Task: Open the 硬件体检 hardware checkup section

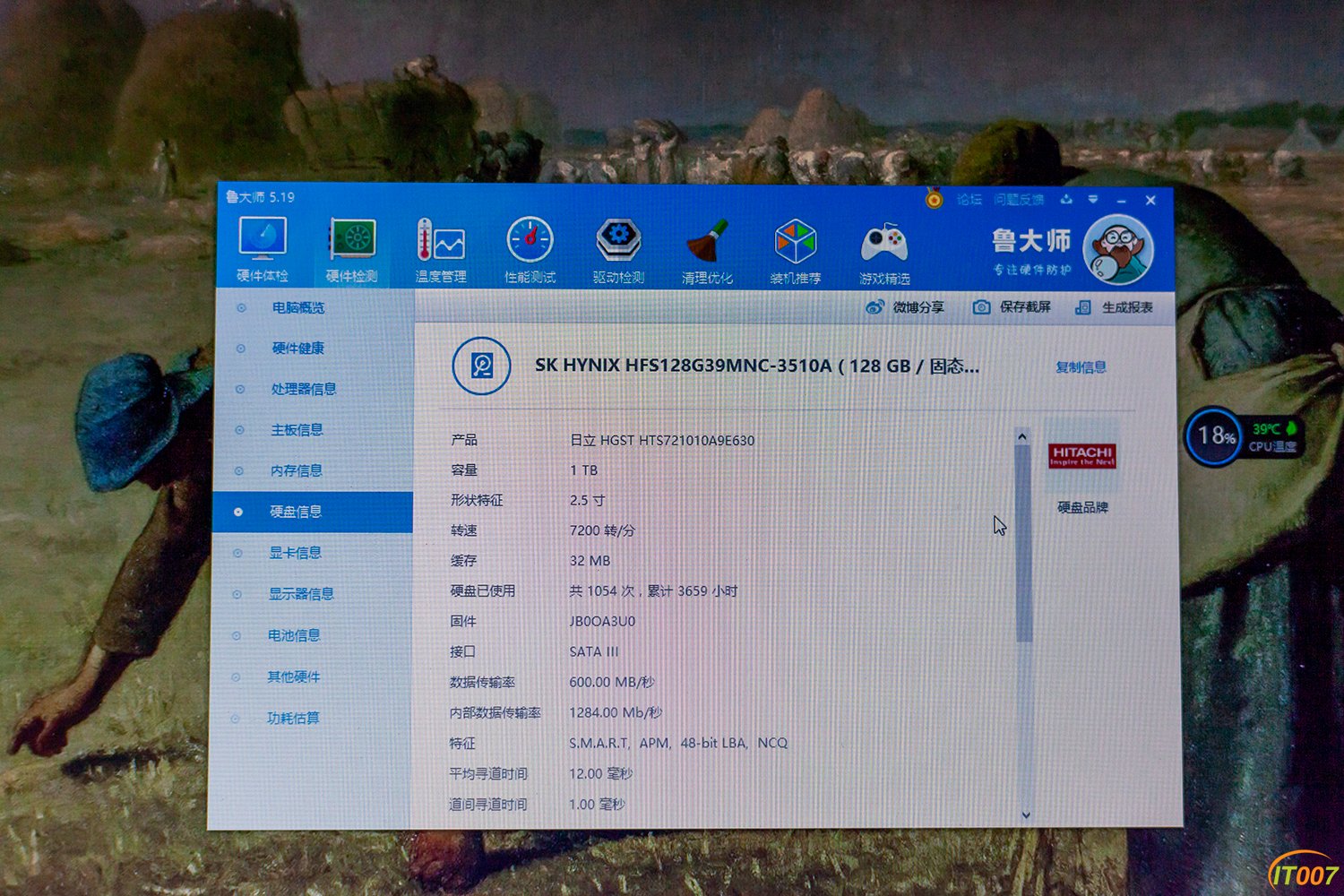Action: [263, 250]
